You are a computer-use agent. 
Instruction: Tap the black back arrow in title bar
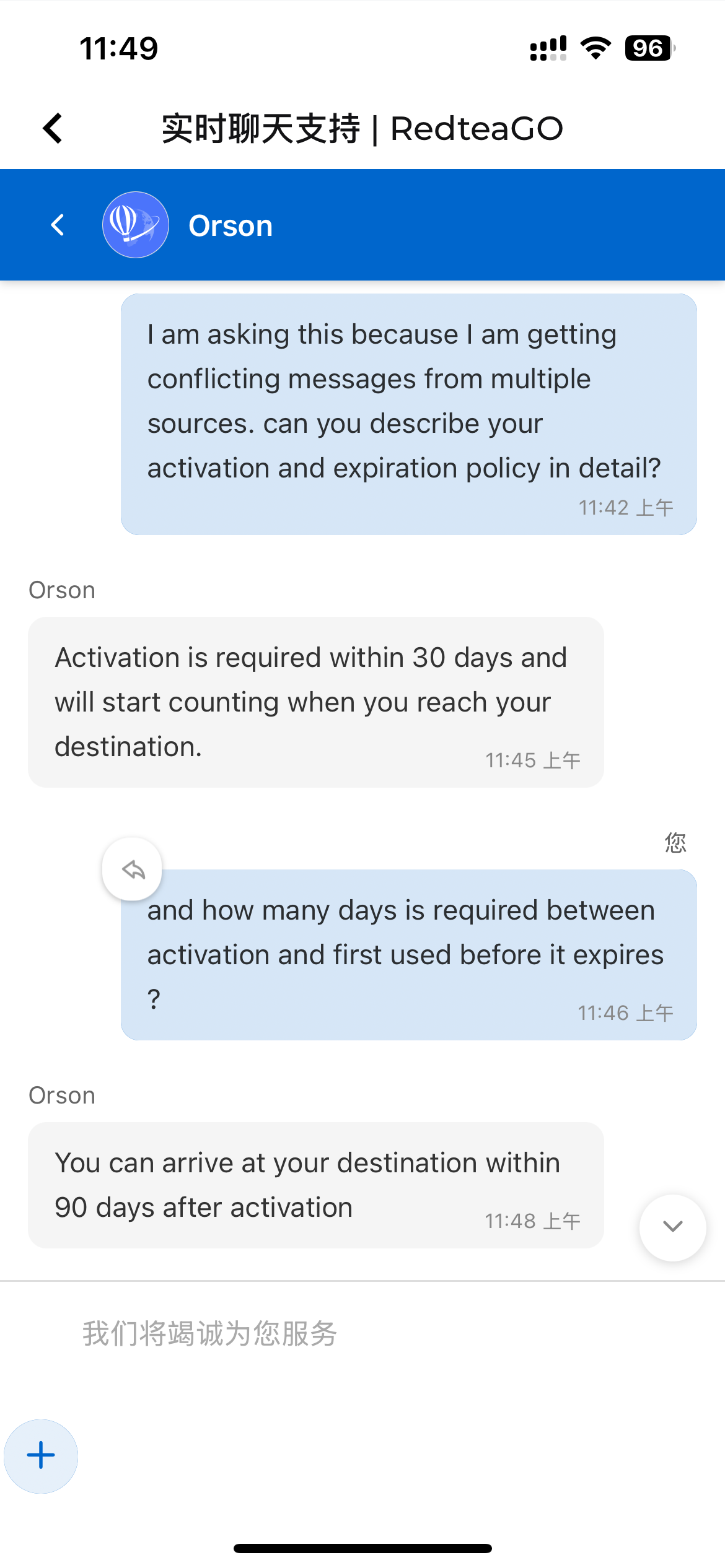point(53,128)
